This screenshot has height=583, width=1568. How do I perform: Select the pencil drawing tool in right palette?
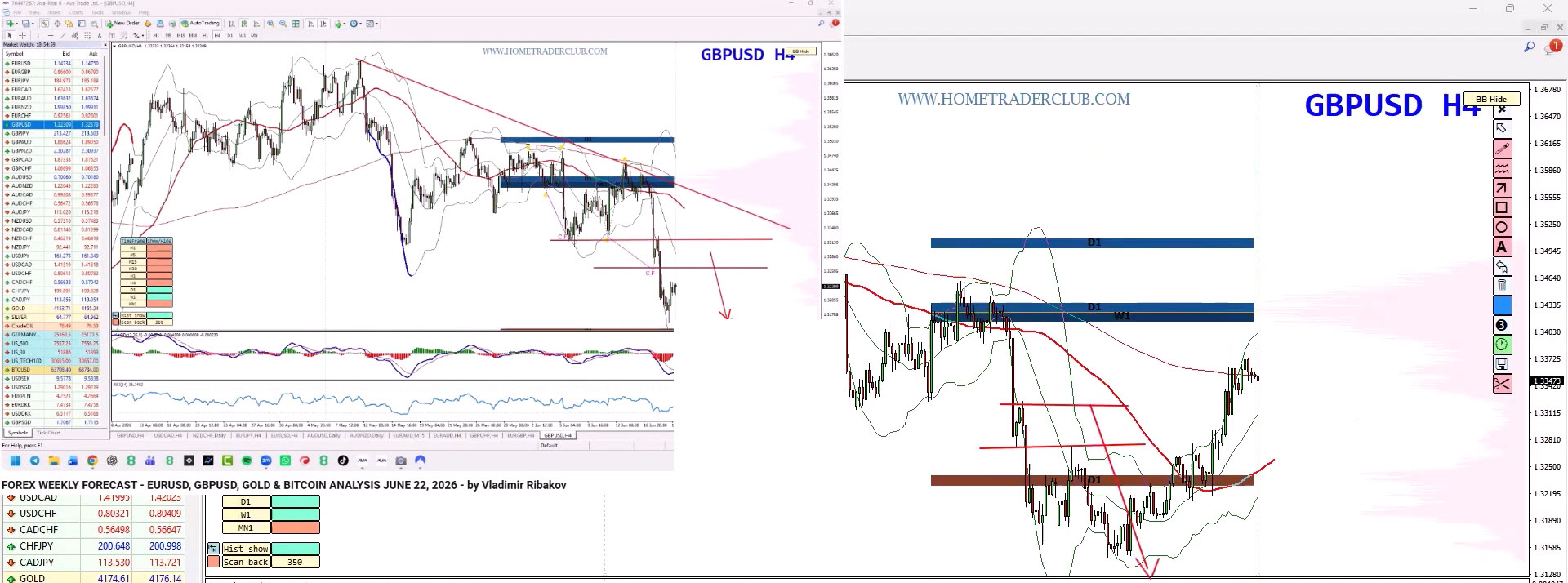click(1502, 149)
